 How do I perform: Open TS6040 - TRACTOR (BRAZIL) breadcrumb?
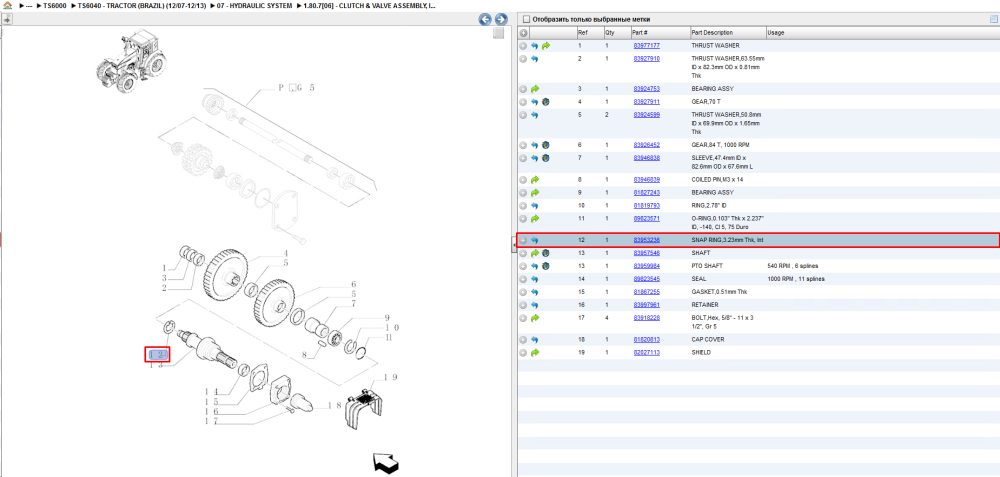click(x=142, y=5)
